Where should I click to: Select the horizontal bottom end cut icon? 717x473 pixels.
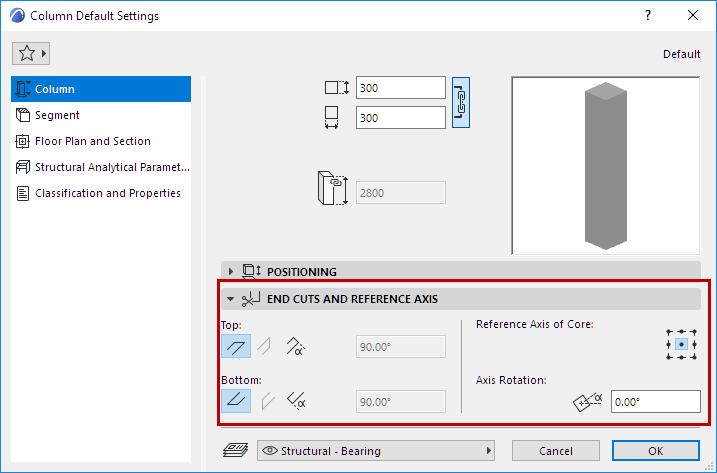(x=236, y=402)
